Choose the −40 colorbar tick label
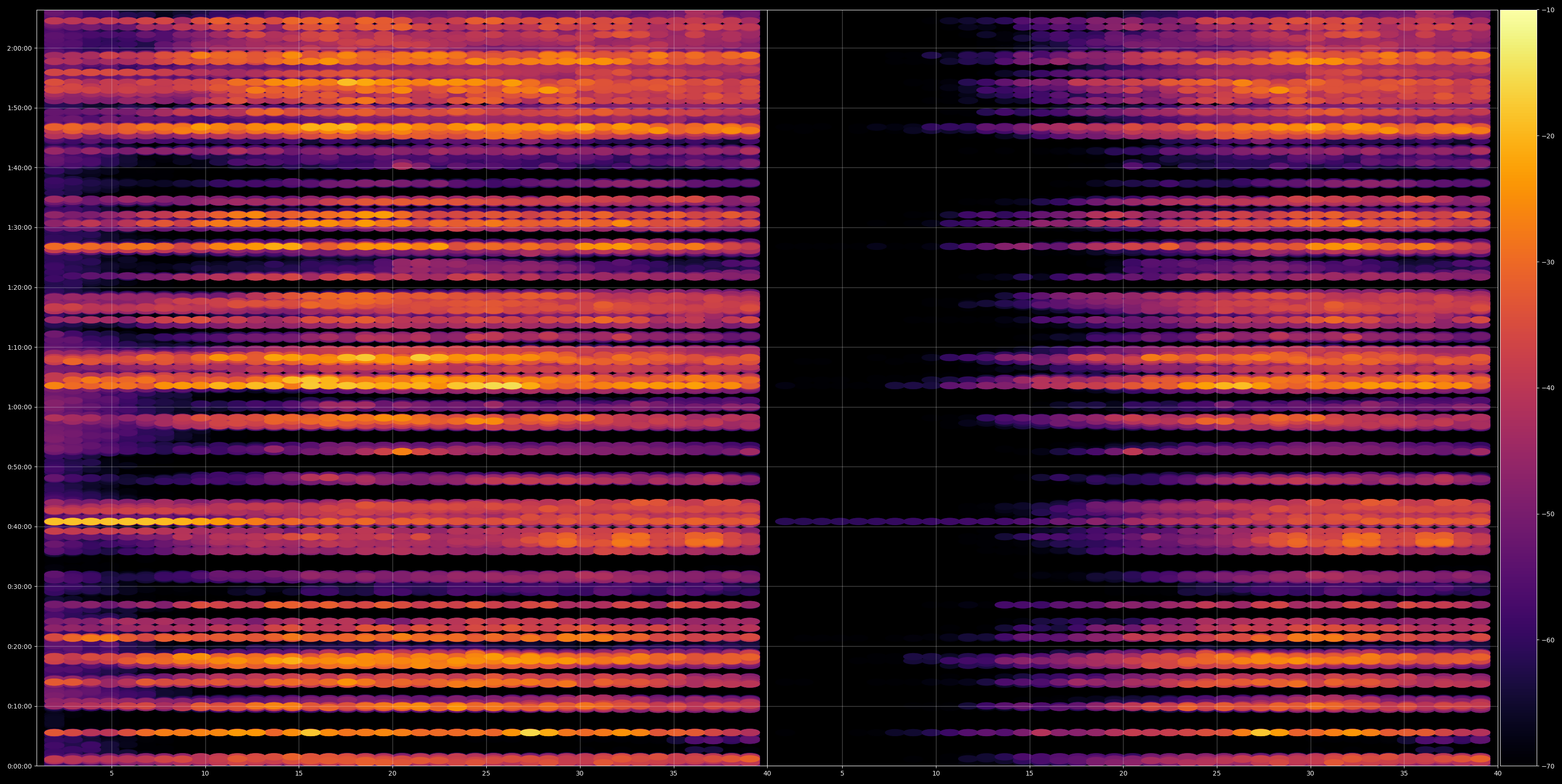The height and width of the screenshot is (784, 1562). 1548,388
